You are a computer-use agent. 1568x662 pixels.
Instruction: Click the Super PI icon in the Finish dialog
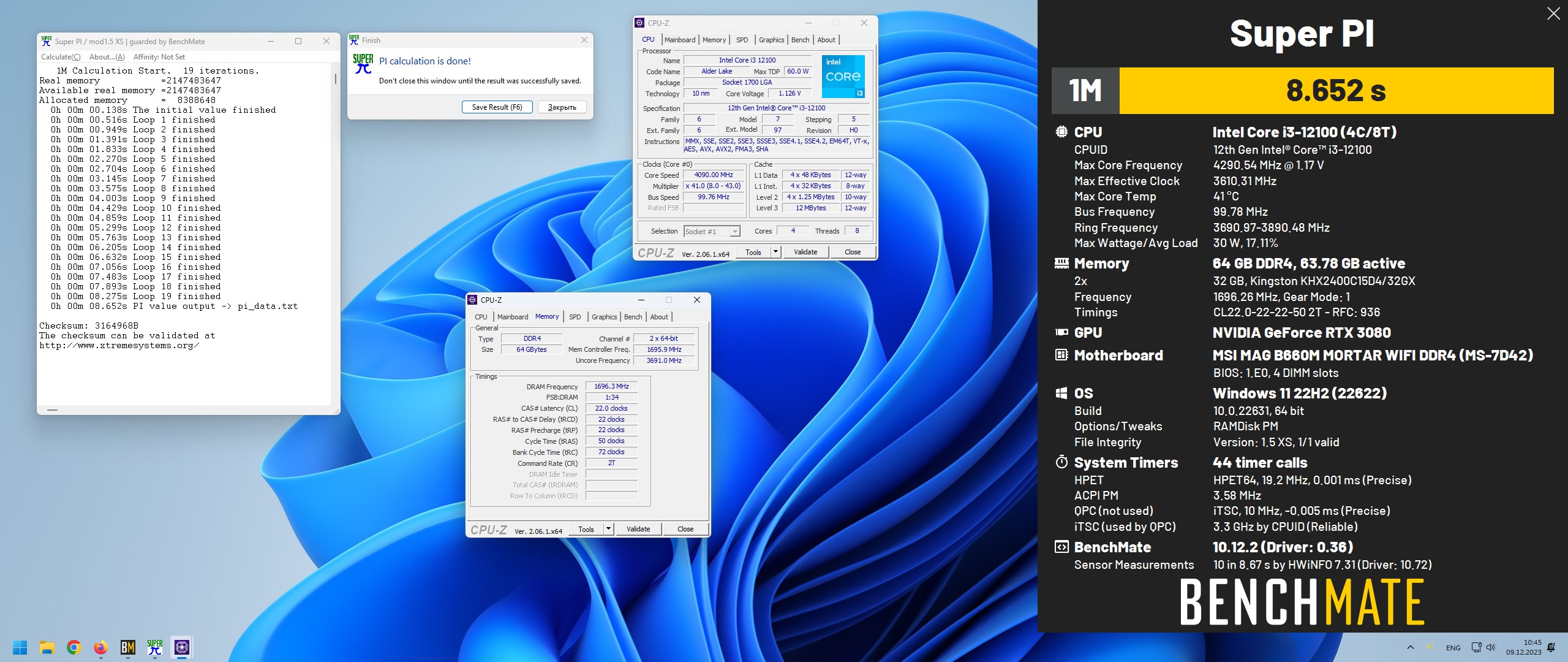click(x=363, y=63)
